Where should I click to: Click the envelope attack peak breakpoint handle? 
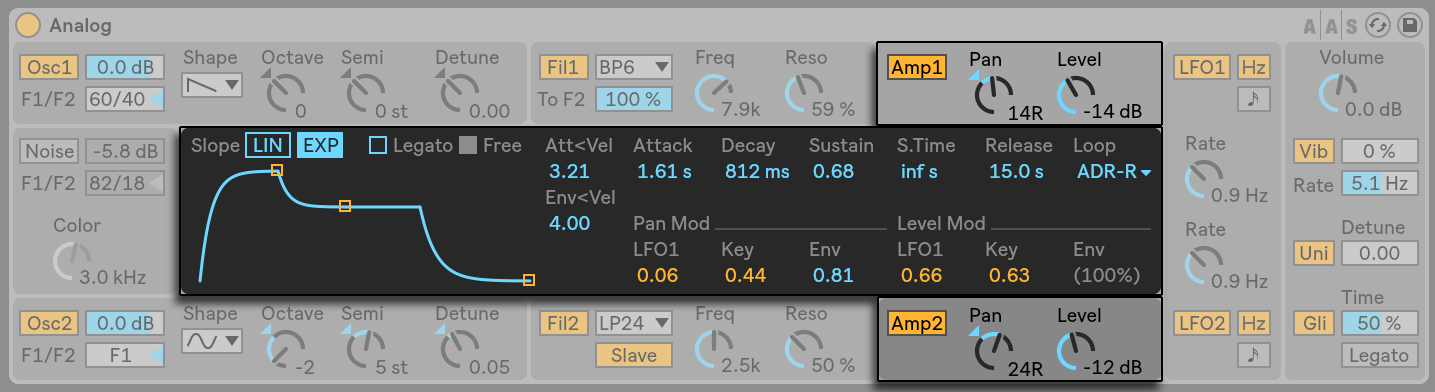coord(277,171)
